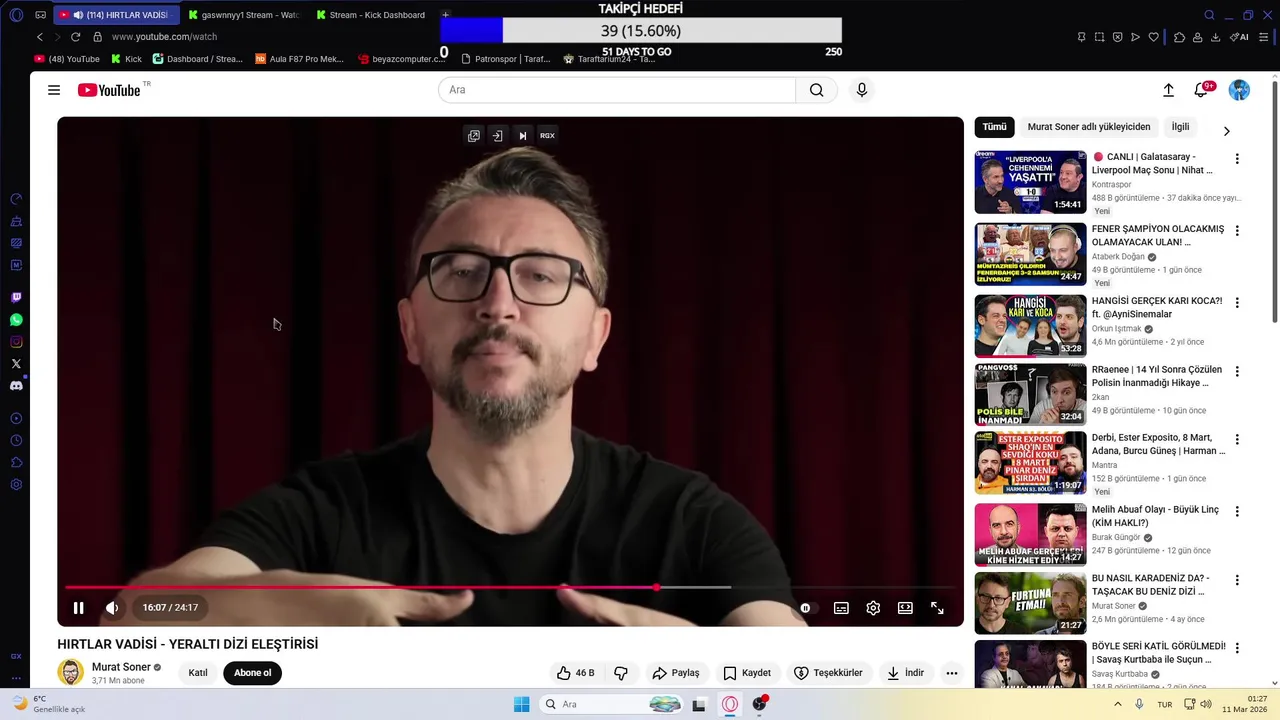Pause the video playback
1280x720 pixels.
[79, 608]
